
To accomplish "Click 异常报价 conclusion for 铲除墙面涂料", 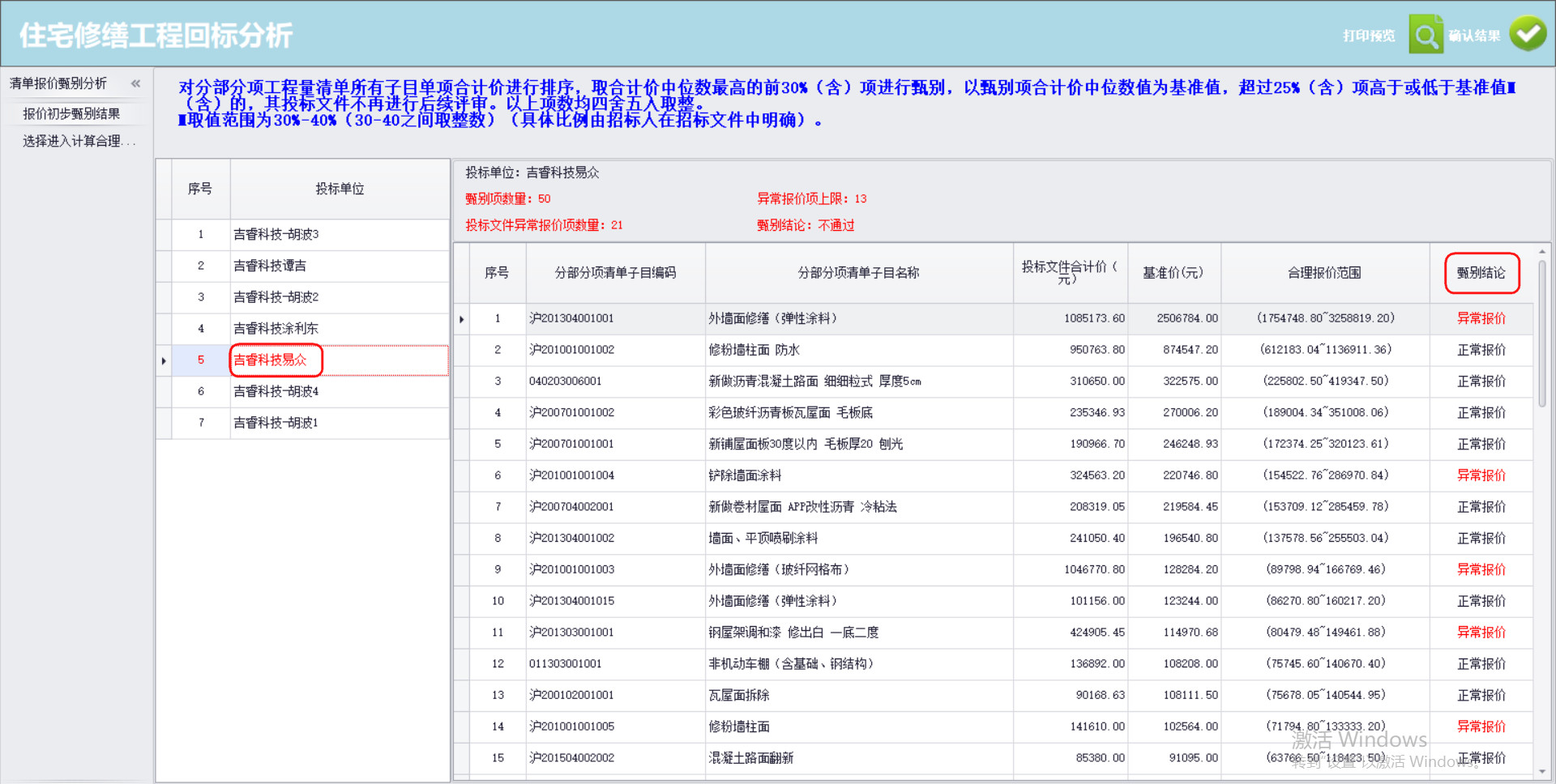I will pyautogui.click(x=1481, y=475).
